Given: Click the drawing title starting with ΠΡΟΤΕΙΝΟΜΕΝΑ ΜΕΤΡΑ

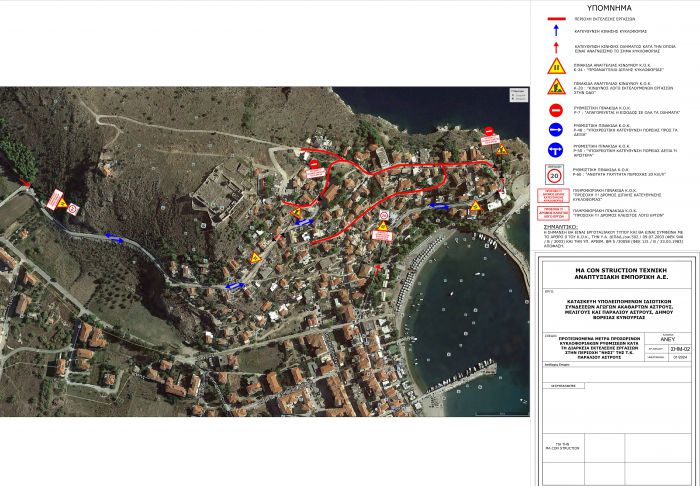Looking at the screenshot, I should 600,348.
